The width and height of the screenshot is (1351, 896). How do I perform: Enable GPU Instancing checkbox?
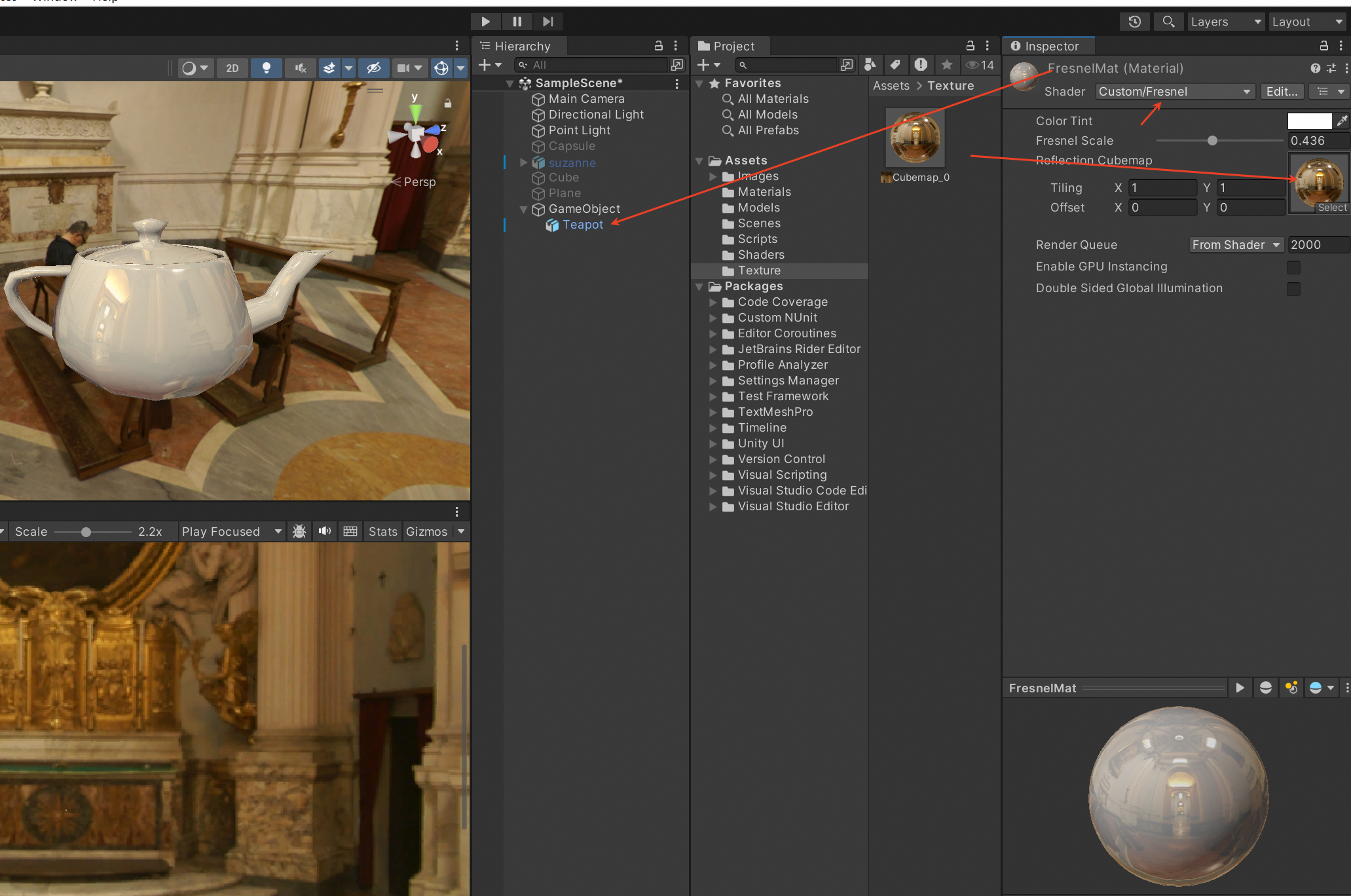coord(1293,267)
